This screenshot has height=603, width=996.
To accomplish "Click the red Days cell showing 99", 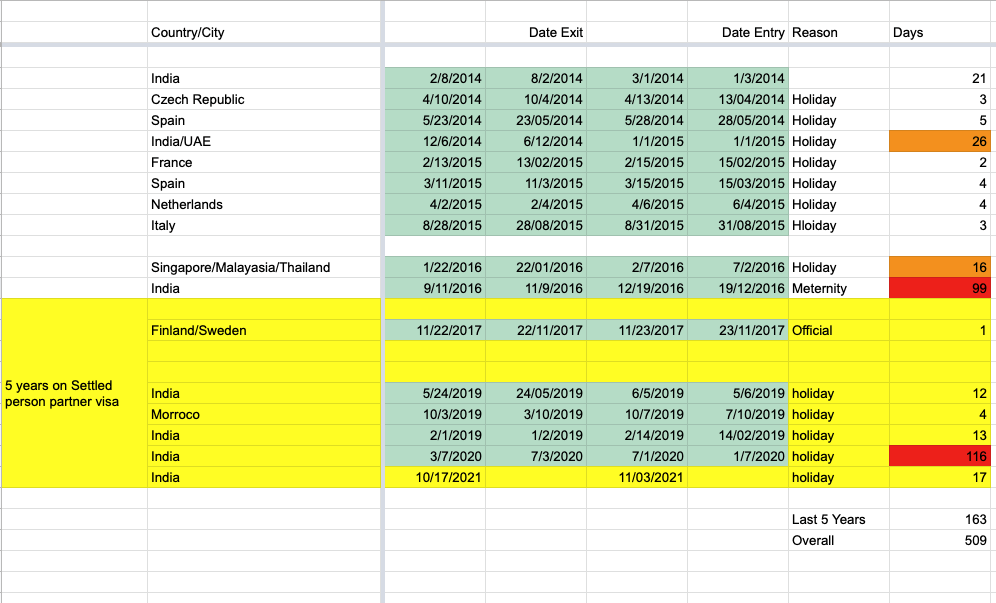I will point(940,288).
